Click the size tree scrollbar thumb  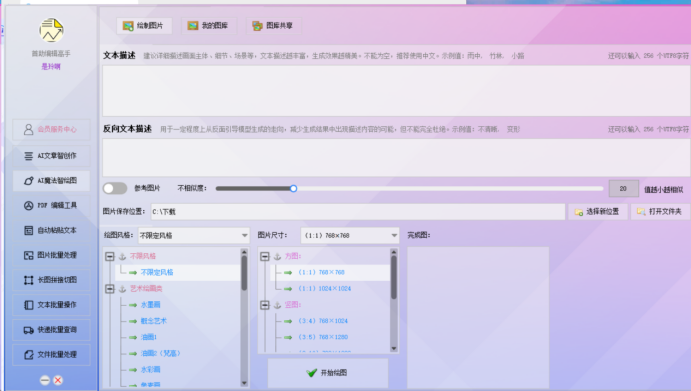[x=394, y=278]
